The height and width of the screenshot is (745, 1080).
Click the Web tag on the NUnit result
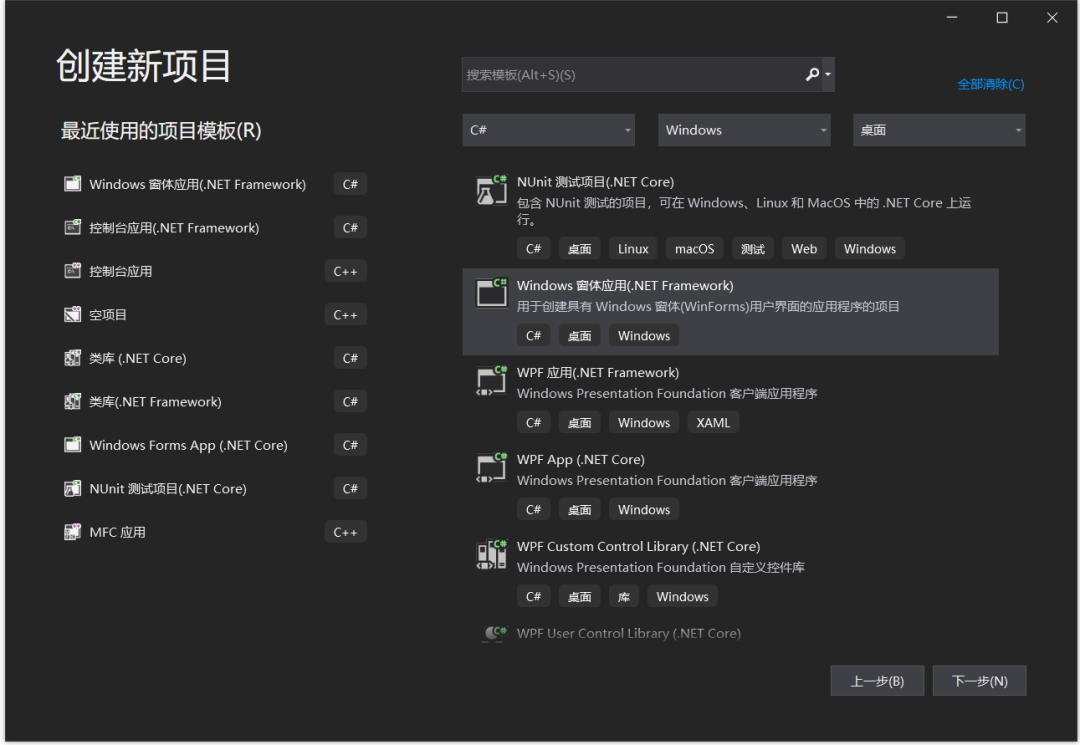[x=804, y=249]
